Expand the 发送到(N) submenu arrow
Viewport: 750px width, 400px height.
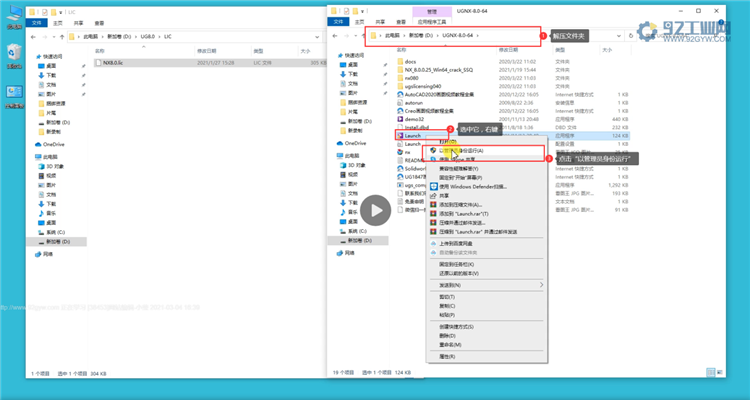coord(541,285)
